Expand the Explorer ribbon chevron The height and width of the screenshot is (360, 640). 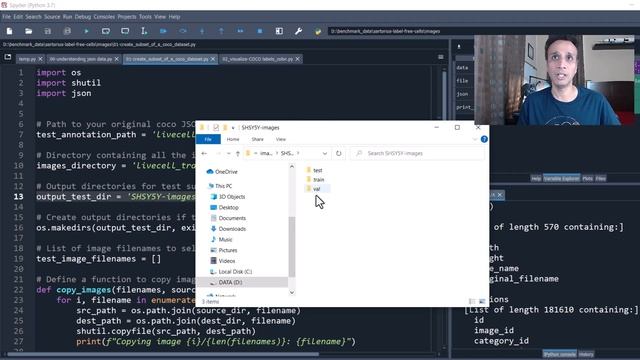pos(474,139)
